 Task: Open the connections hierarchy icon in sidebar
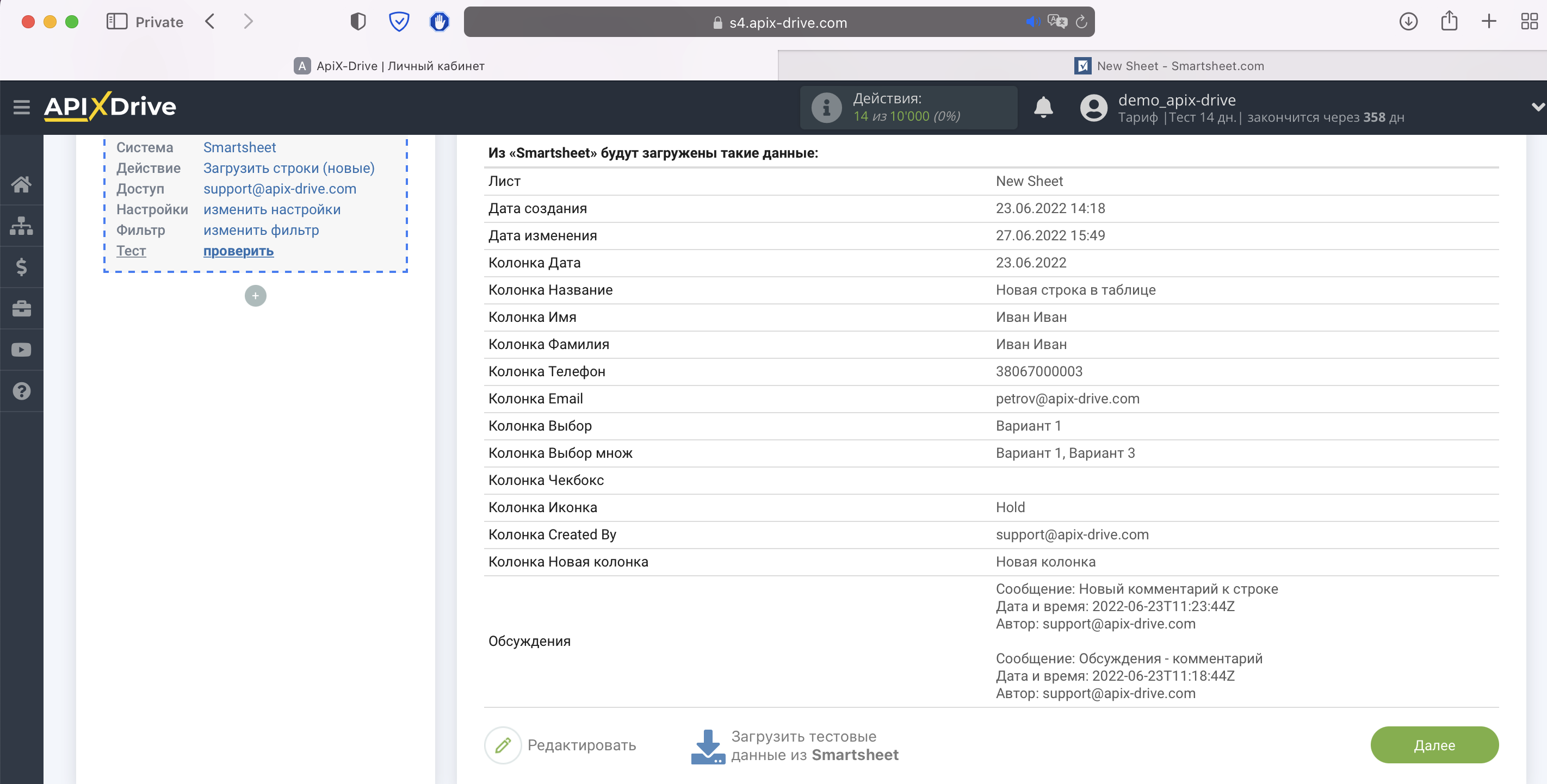22,226
